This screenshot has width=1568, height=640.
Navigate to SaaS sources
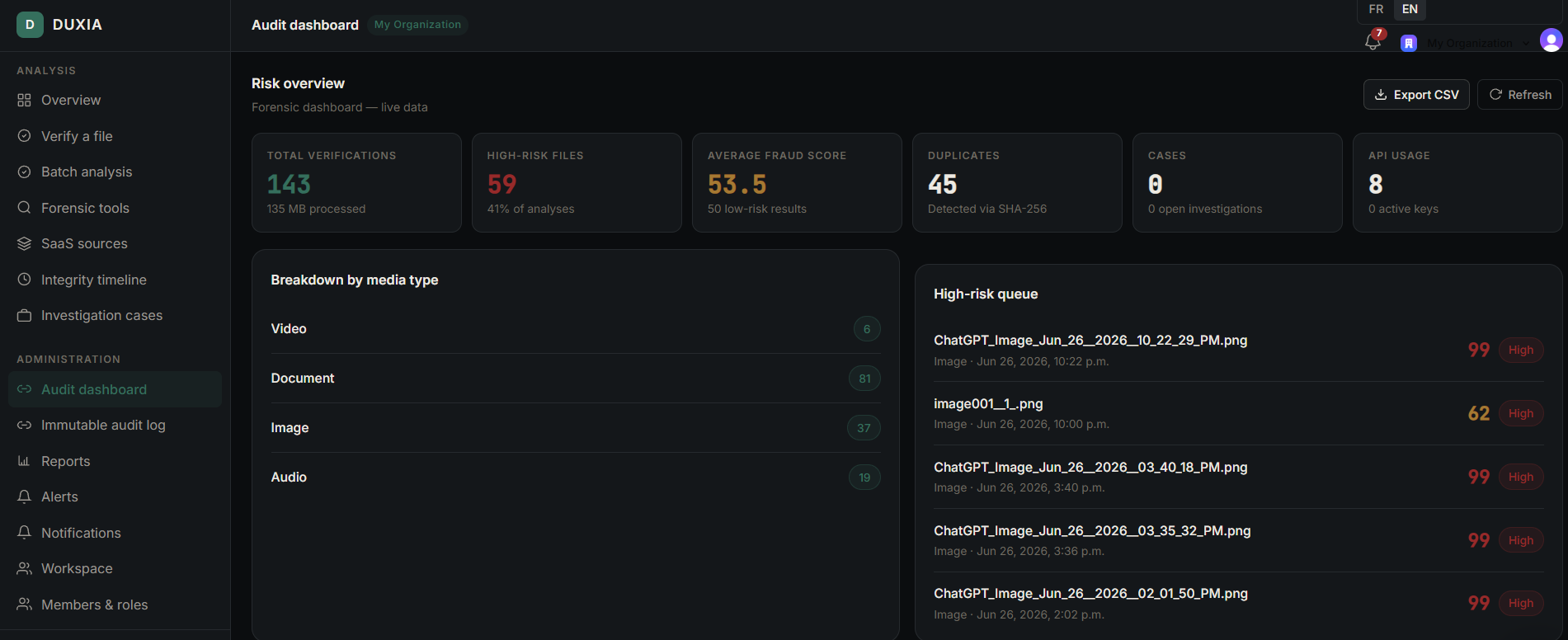tap(115, 243)
